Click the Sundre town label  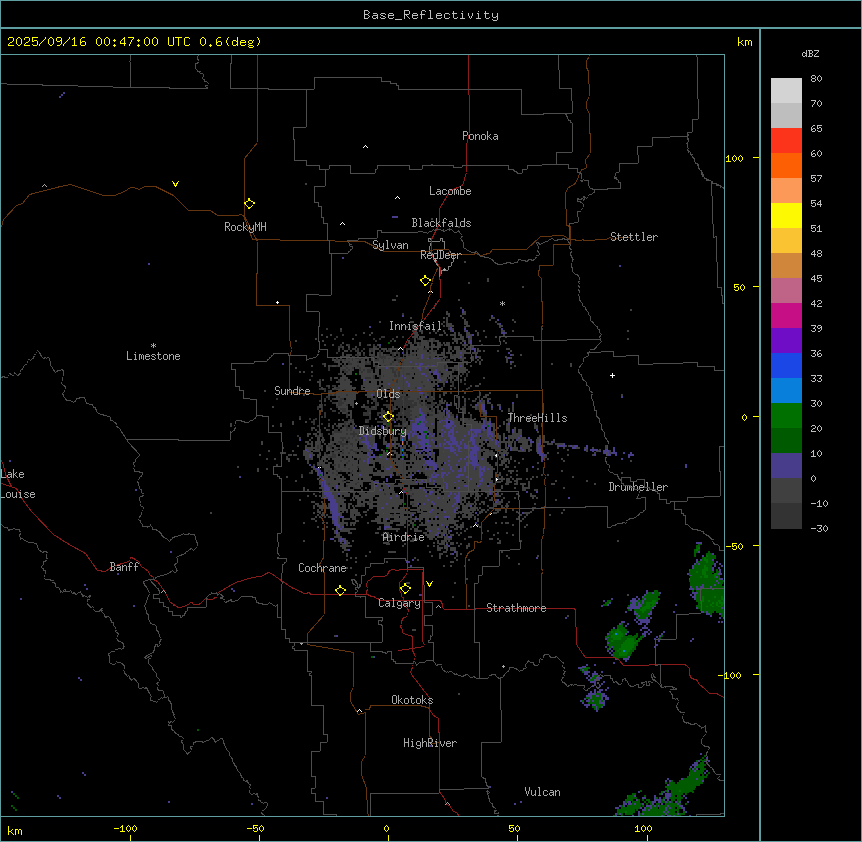(292, 391)
